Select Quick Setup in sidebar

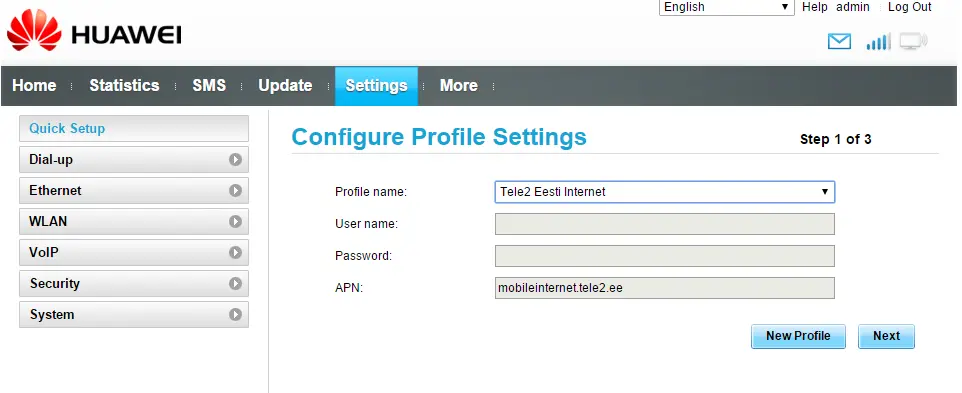(134, 129)
